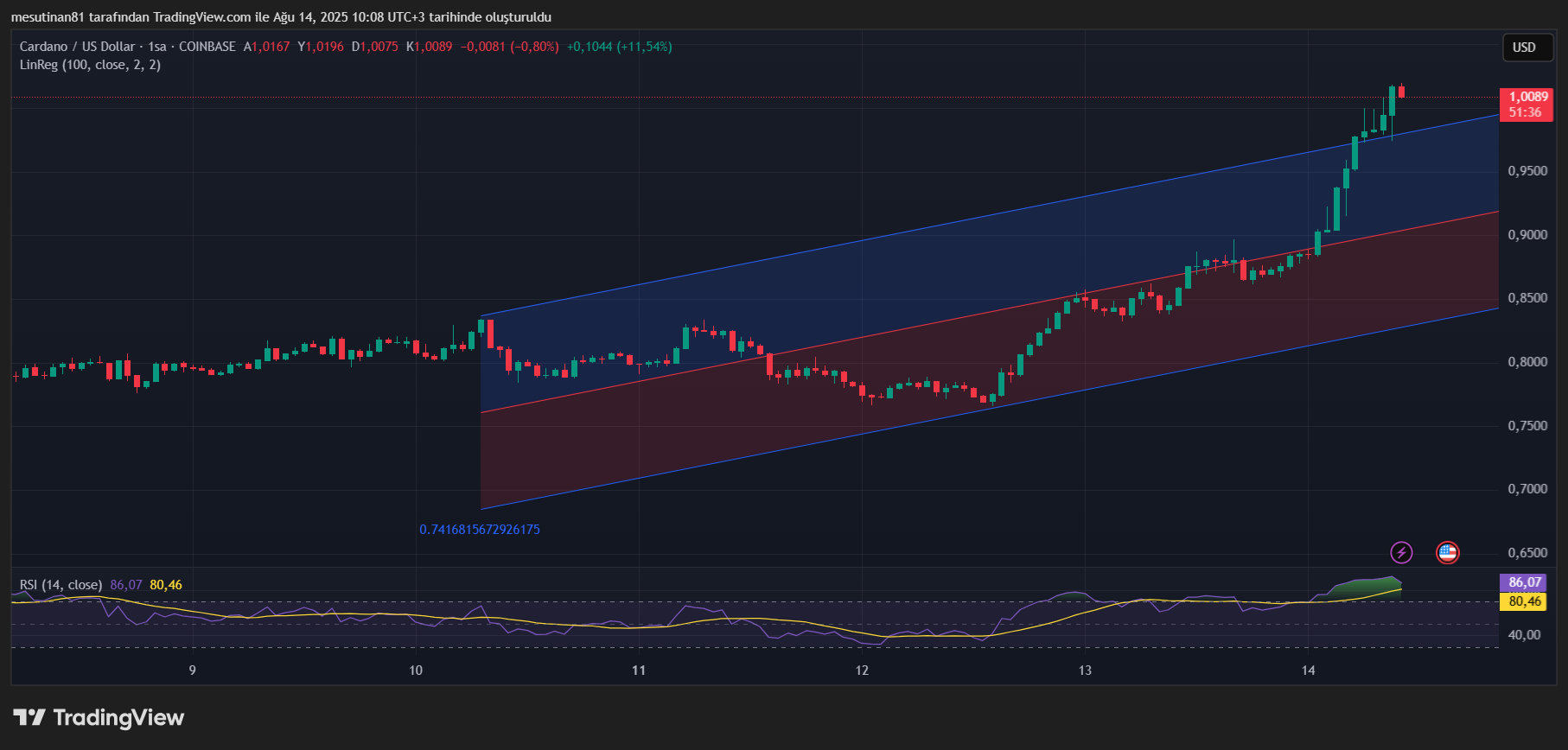Click the 0,9000 price axis label
Screen dimensions: 1568x750
[1527, 235]
